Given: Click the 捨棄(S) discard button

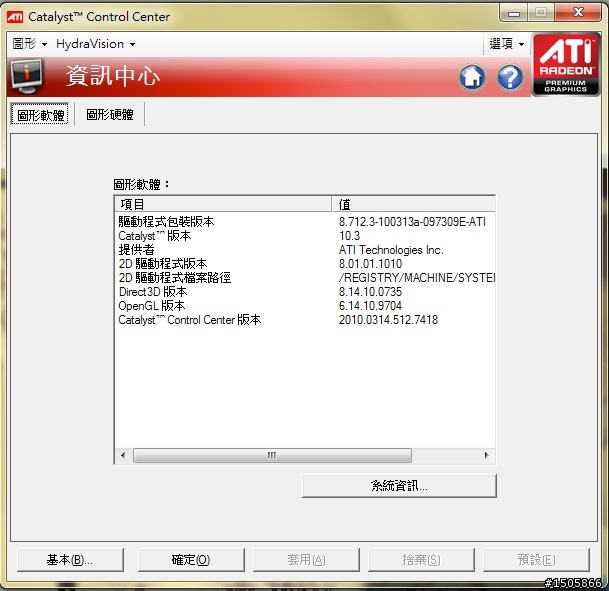Looking at the screenshot, I should [421, 560].
